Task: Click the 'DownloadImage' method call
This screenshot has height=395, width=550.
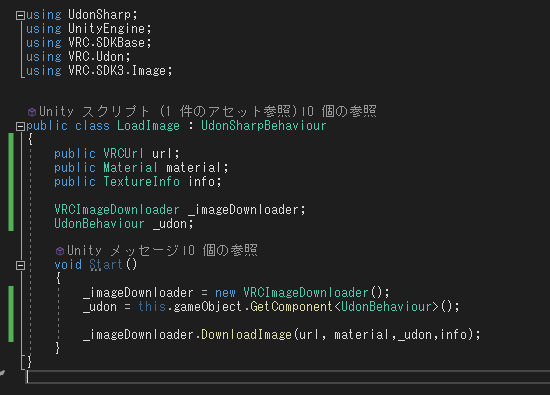Action: coord(246,335)
